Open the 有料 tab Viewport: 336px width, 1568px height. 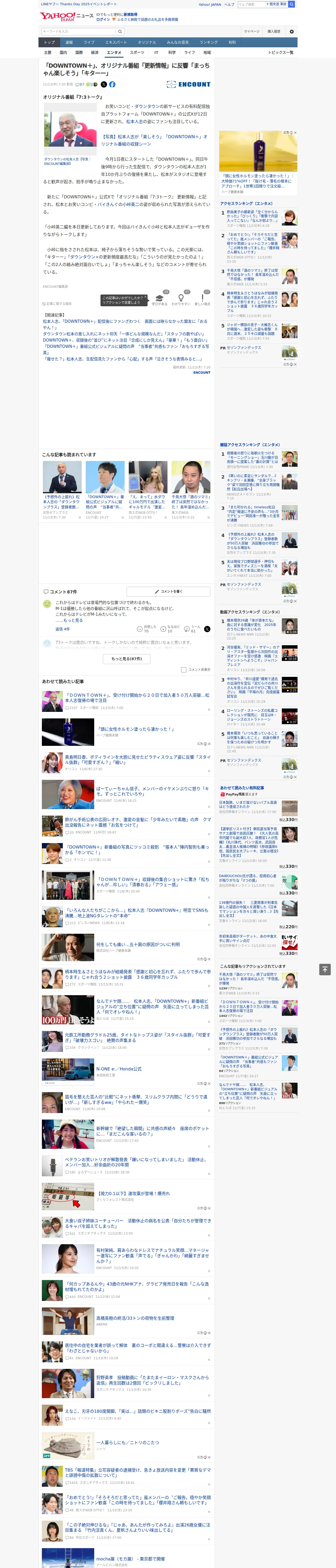click(x=232, y=43)
